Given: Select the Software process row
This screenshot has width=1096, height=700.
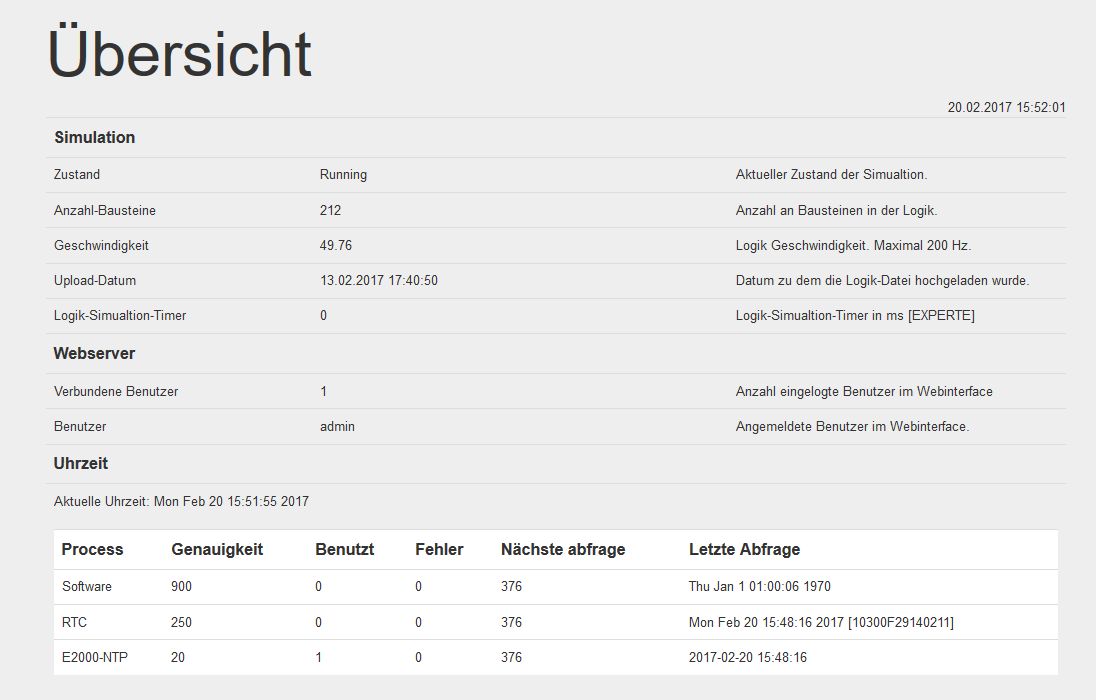Looking at the screenshot, I should [87, 587].
